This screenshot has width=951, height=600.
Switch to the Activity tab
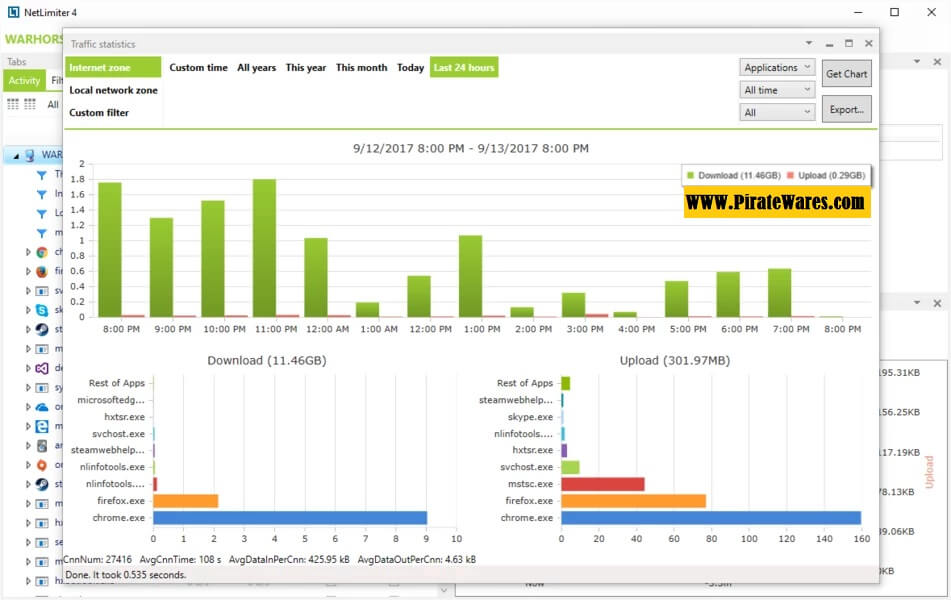pyautogui.click(x=24, y=81)
